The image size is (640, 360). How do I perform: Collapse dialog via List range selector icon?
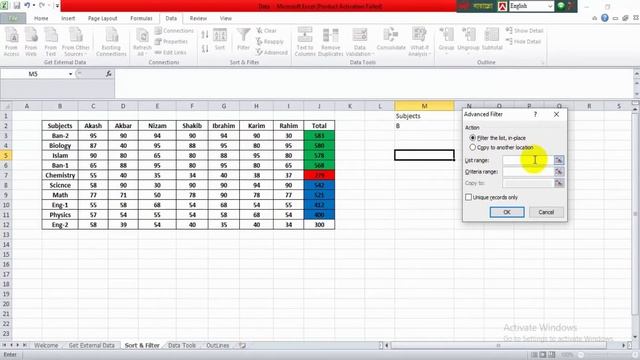[x=559, y=160]
